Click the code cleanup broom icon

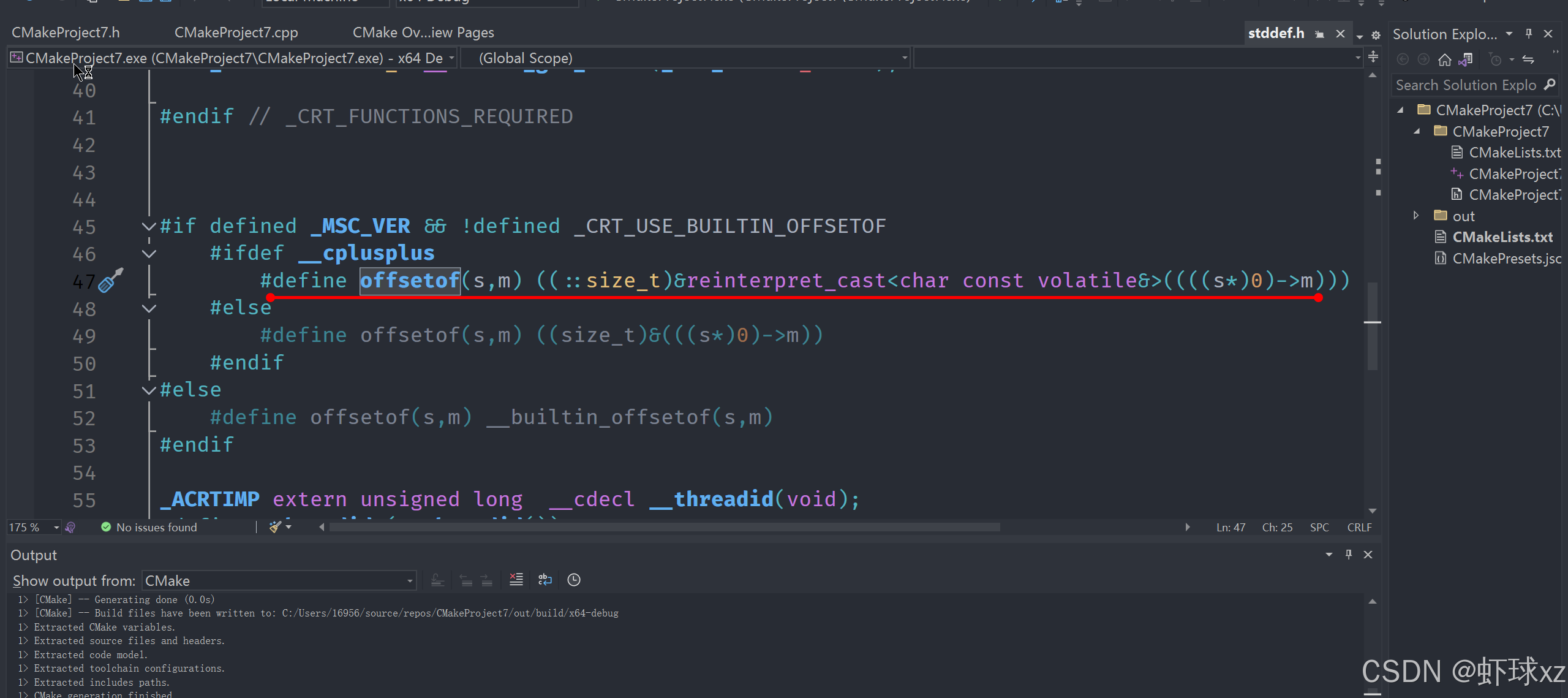[x=276, y=527]
